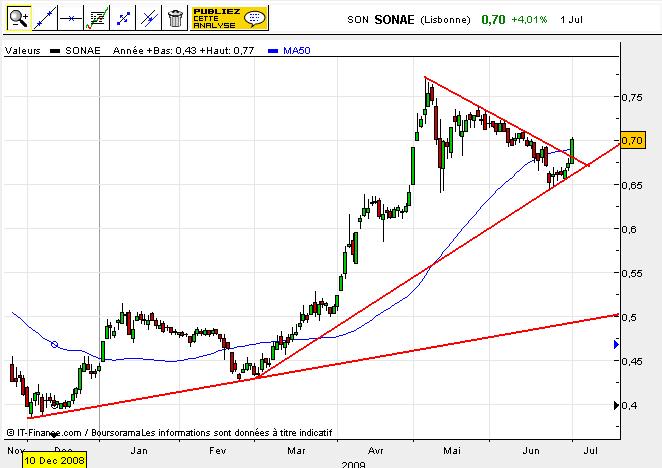Click the 0,45 price axis label
This screenshot has width=662, height=468.
click(632, 361)
